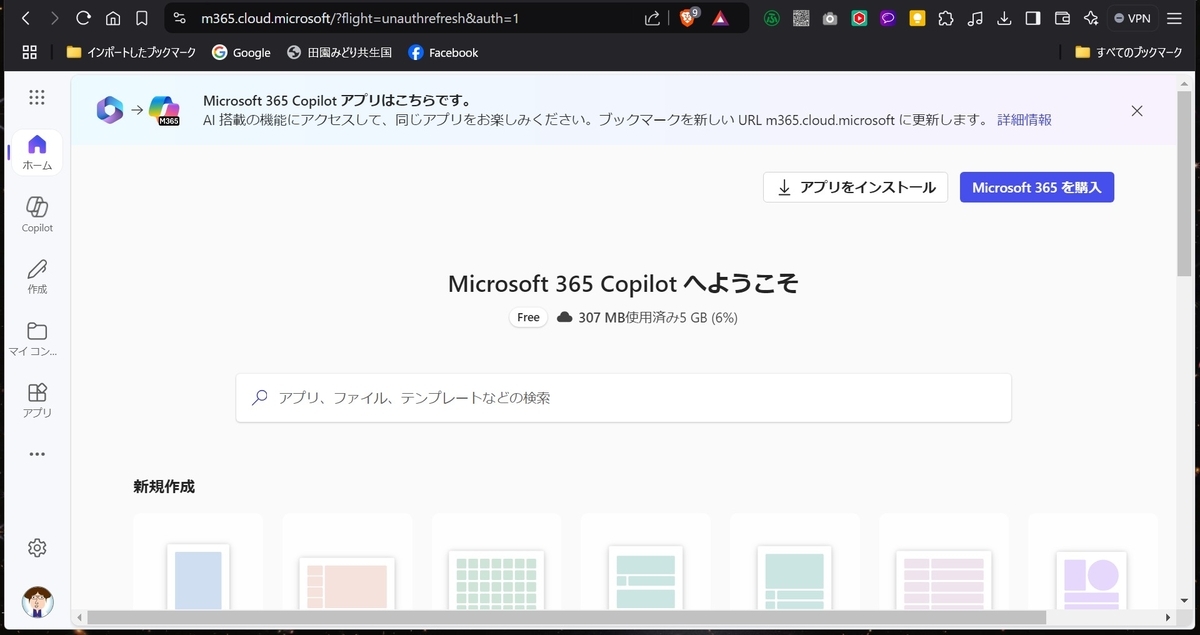
Task: Click the horizontal scrollbar at bottom
Action: click(x=566, y=617)
